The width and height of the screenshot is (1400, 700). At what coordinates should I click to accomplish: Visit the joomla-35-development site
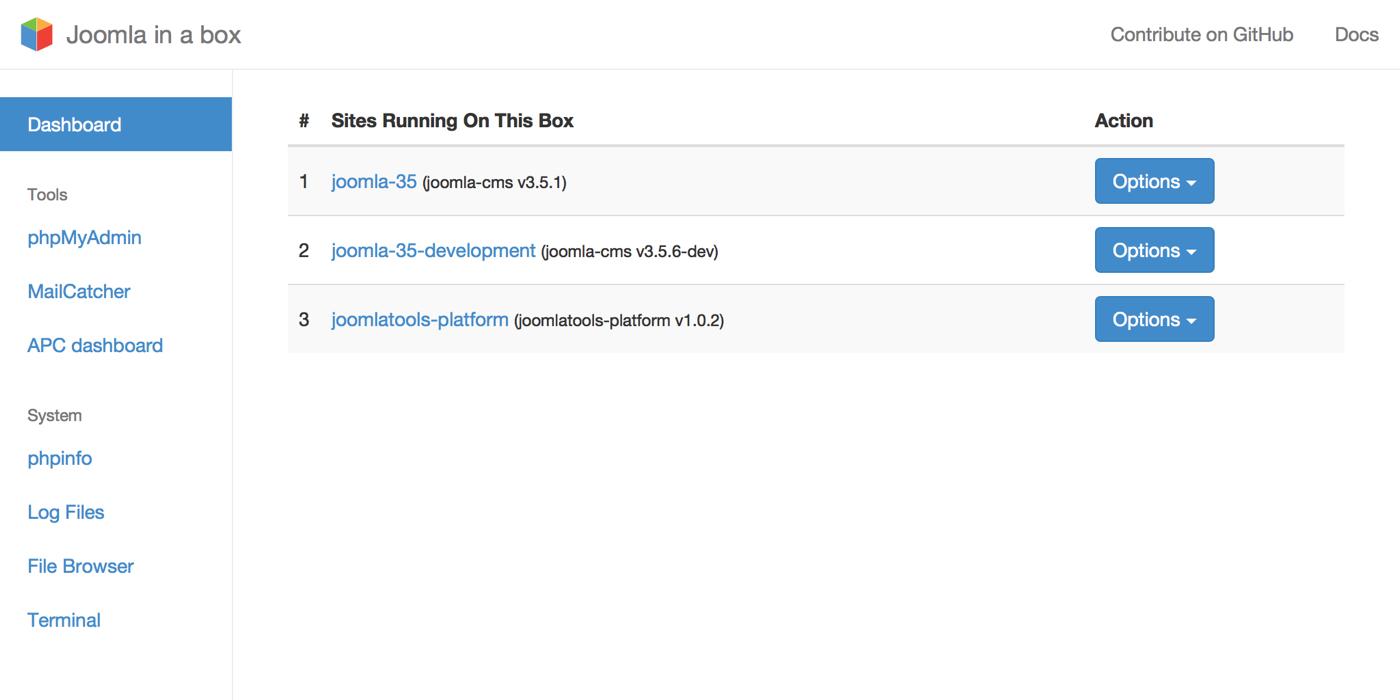pyautogui.click(x=433, y=251)
